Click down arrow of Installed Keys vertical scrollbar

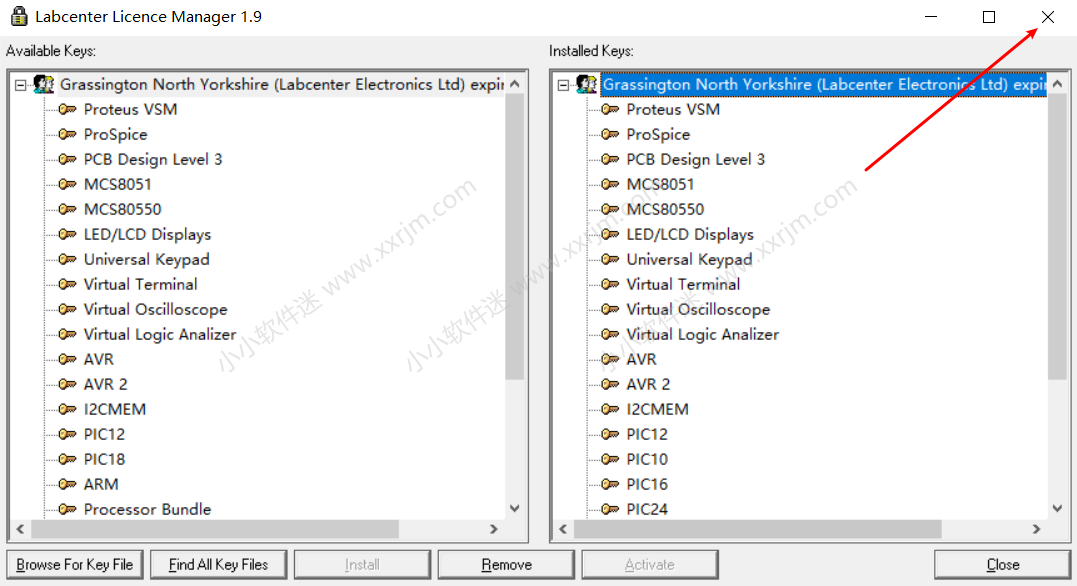tap(1057, 508)
